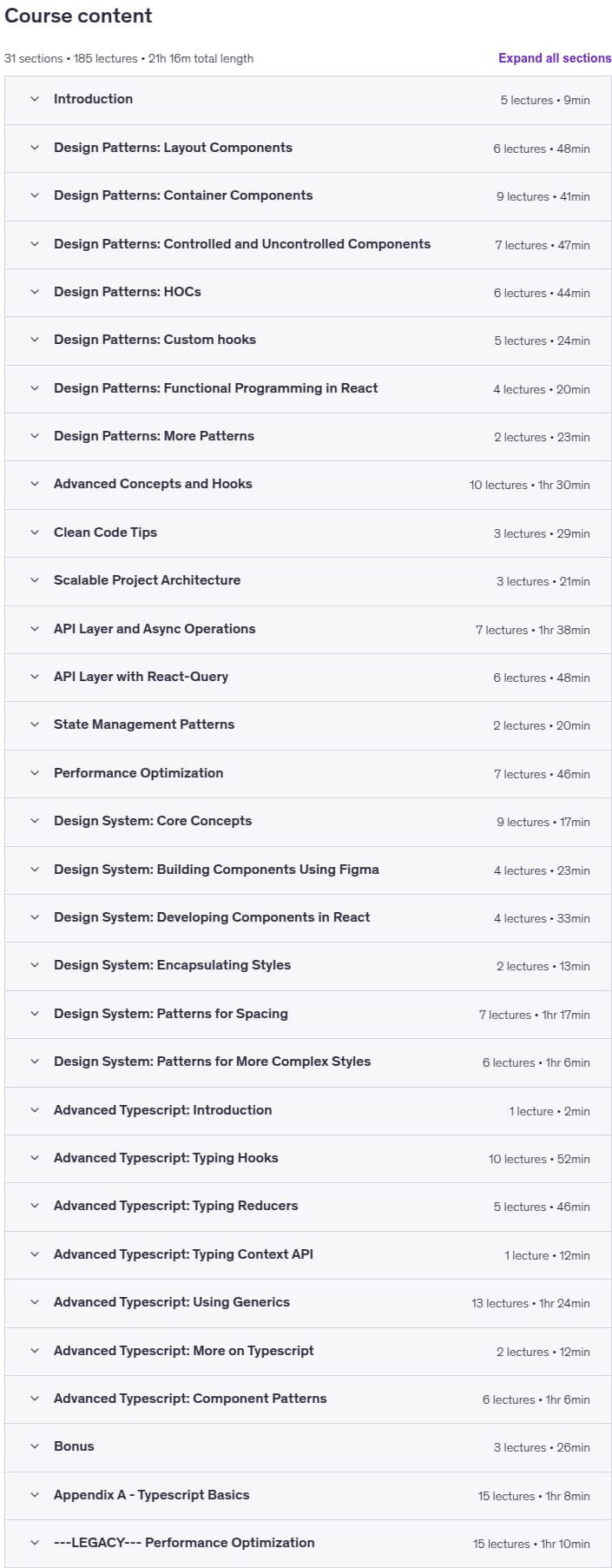
Task: Click chevron beside Advanced Typescript: Typing Hooks
Action: click(35, 1158)
